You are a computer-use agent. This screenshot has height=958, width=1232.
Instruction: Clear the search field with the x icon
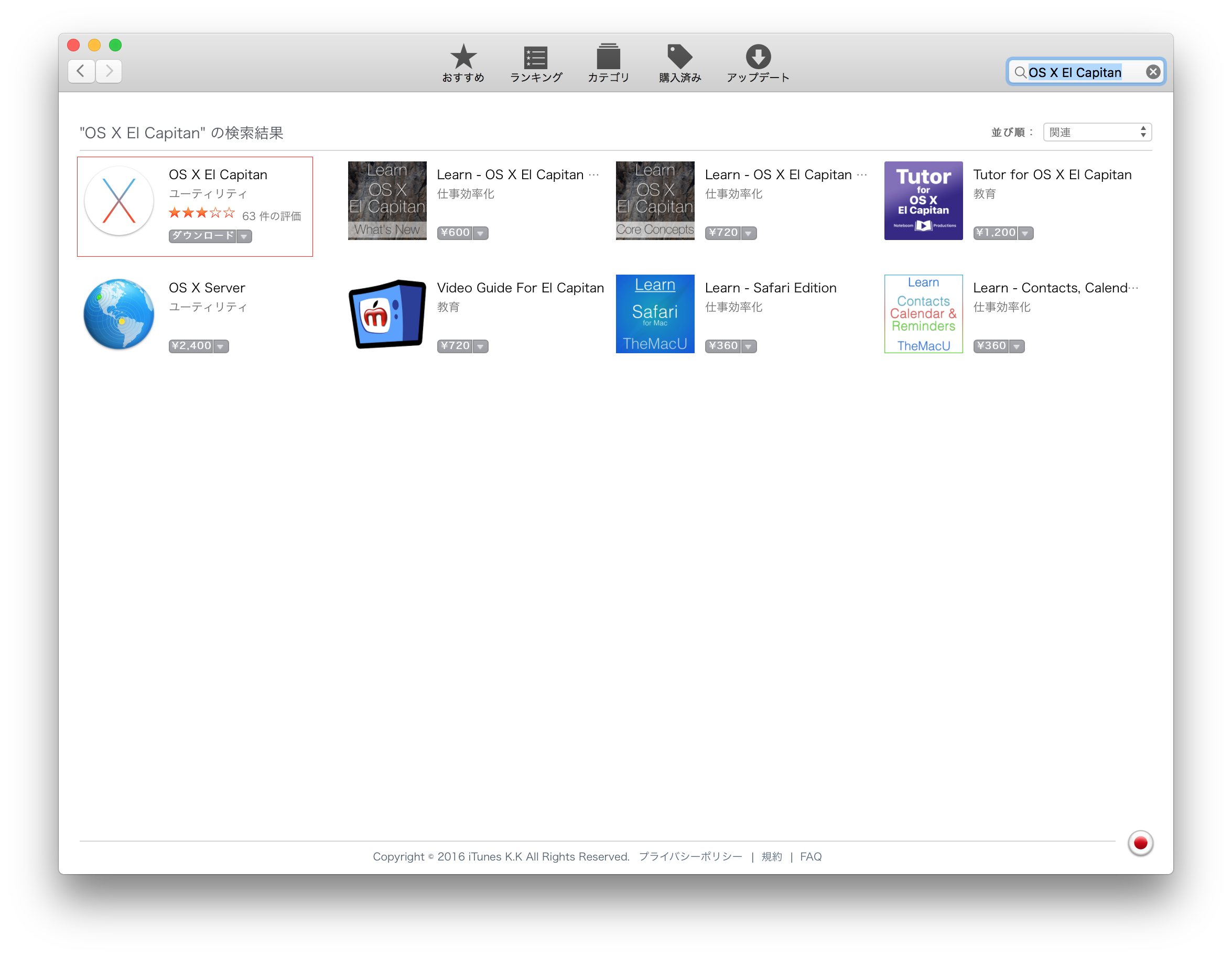1152,72
